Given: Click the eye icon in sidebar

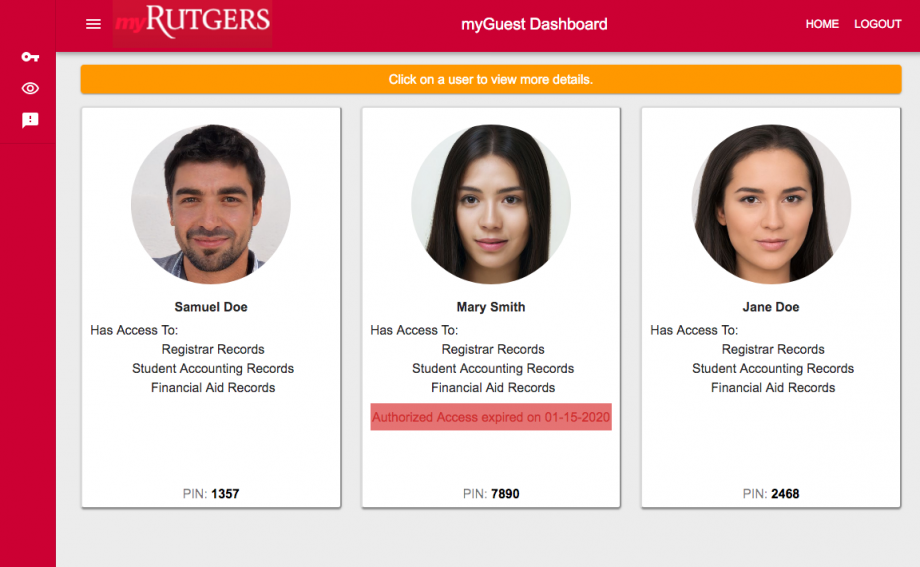Looking at the screenshot, I should 30,89.
